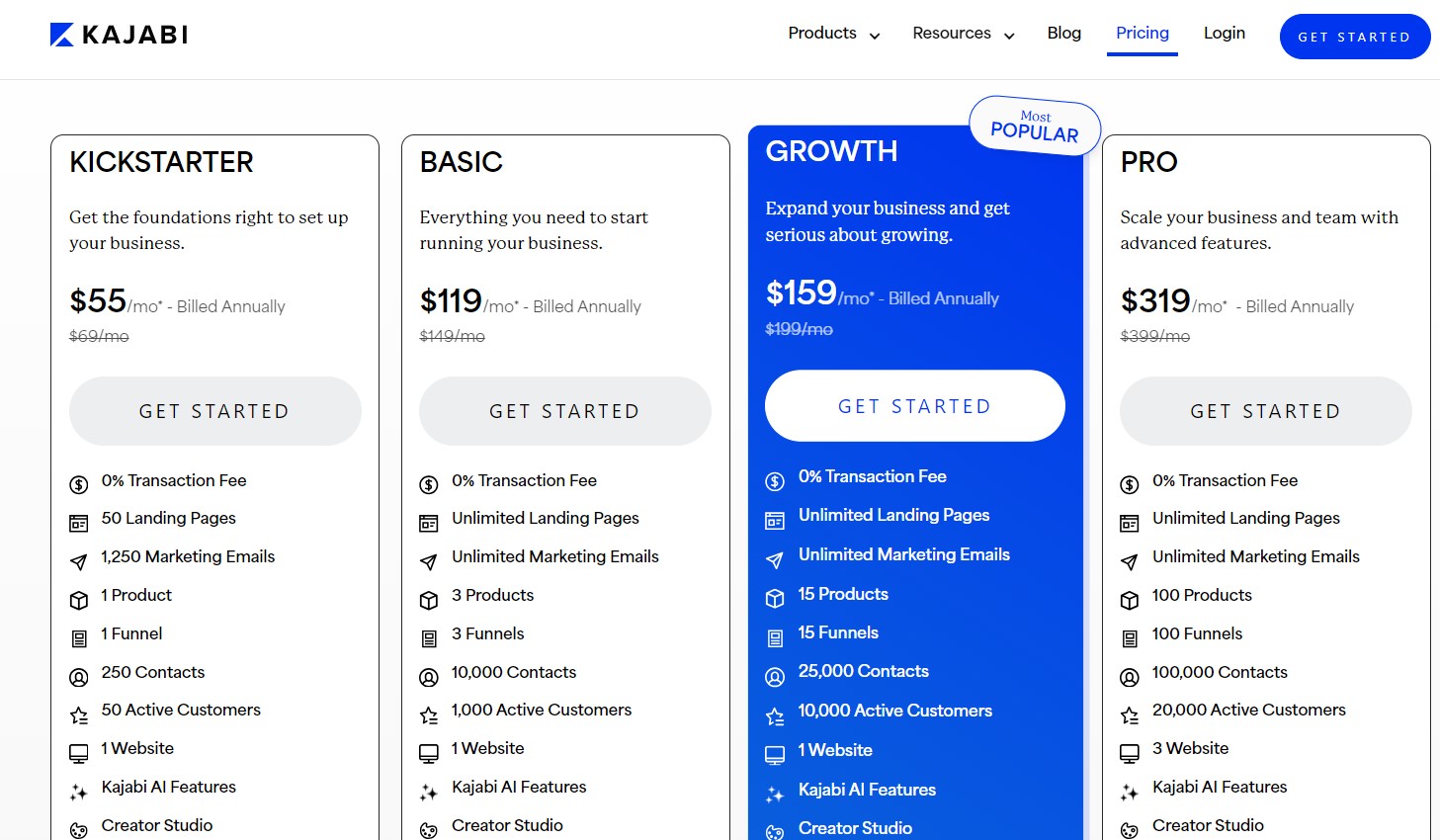Click the monitor icon beside 3 Website
Image resolution: width=1440 pixels, height=840 pixels.
(x=1130, y=754)
